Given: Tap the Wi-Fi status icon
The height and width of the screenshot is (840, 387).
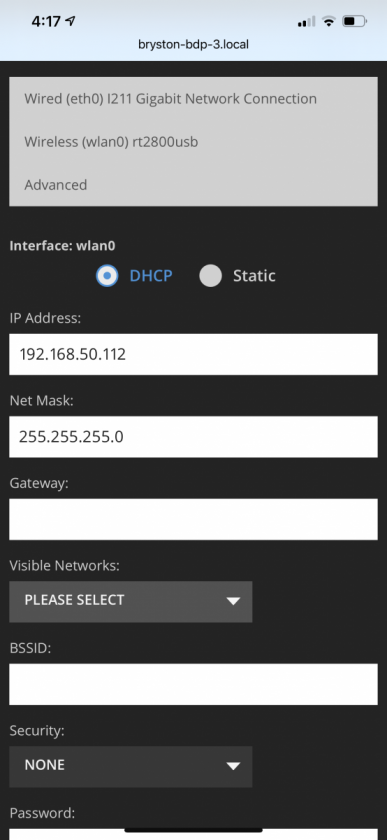Looking at the screenshot, I should click(329, 21).
